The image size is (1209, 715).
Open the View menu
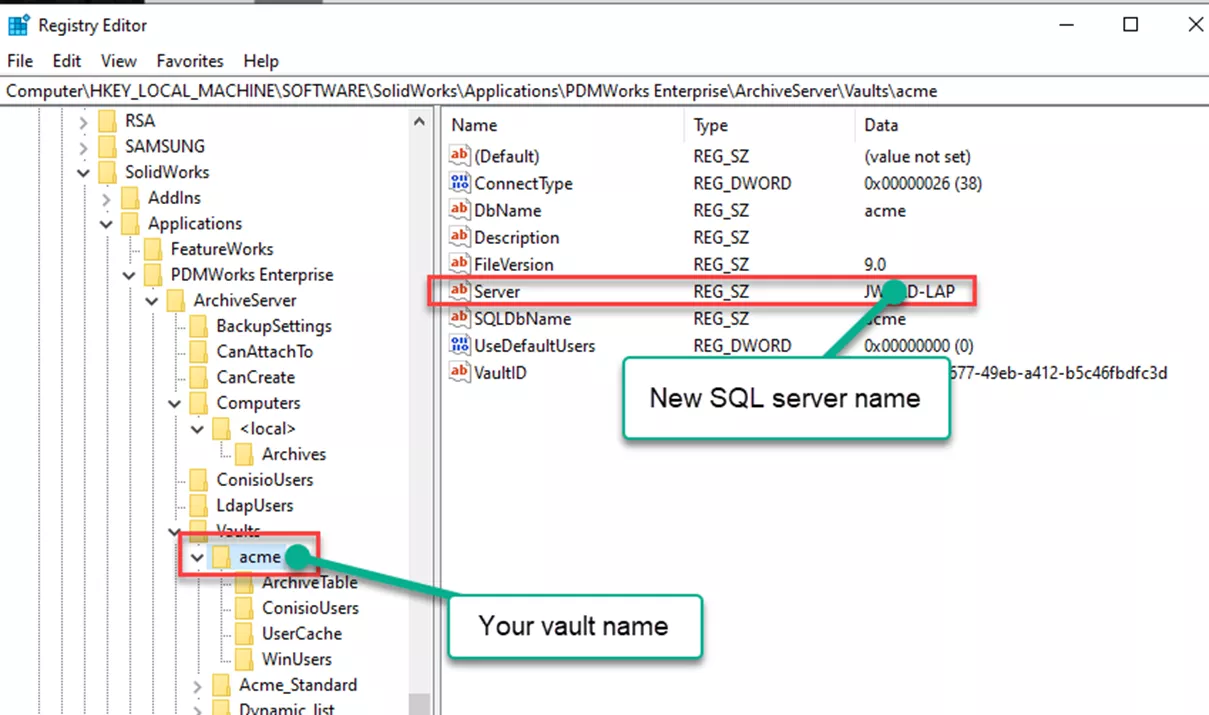[118, 61]
